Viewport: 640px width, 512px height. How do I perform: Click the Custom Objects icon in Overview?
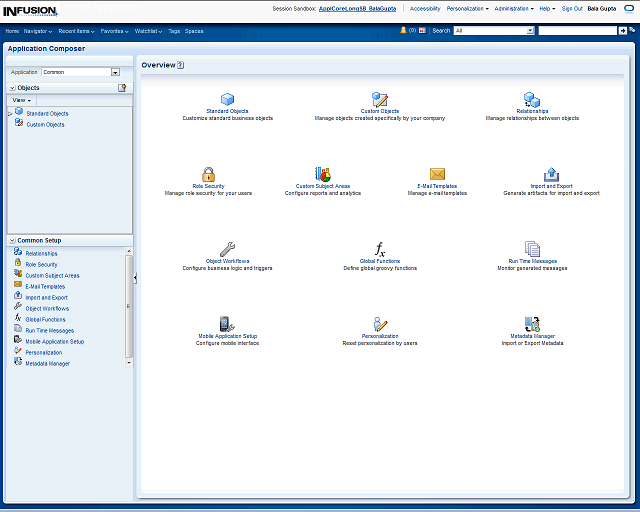coord(379,99)
